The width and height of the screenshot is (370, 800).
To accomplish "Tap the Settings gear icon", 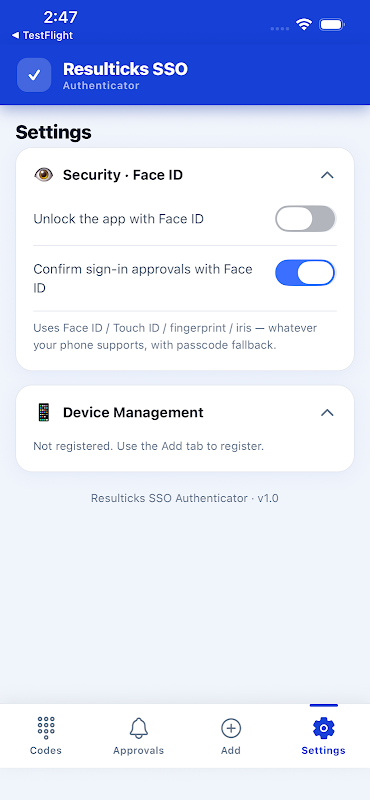I will pyautogui.click(x=324, y=728).
